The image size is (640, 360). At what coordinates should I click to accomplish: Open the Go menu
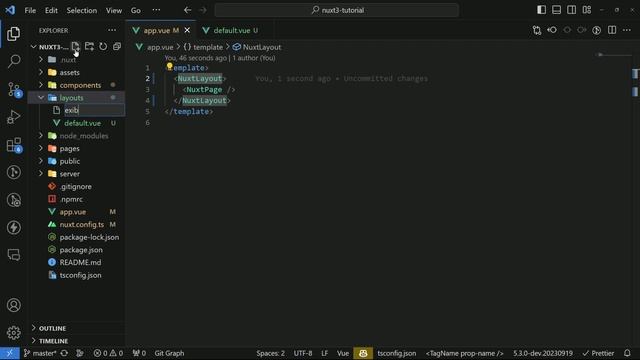[136, 10]
